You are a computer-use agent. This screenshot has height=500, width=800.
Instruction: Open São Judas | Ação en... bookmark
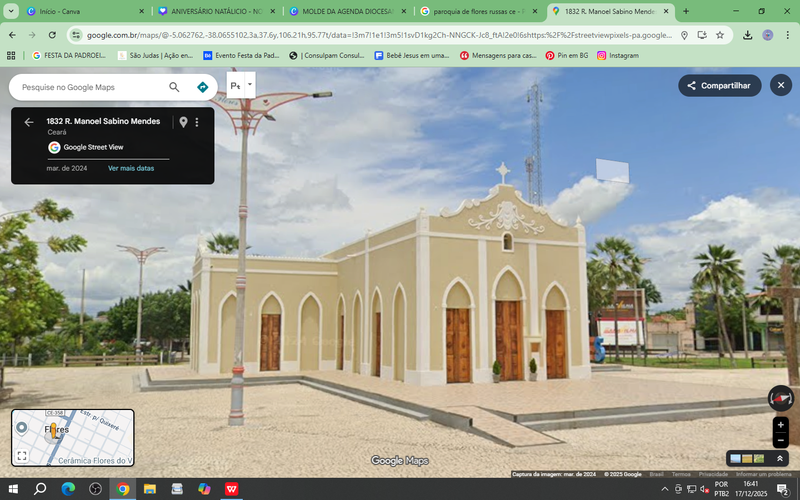tap(155, 56)
